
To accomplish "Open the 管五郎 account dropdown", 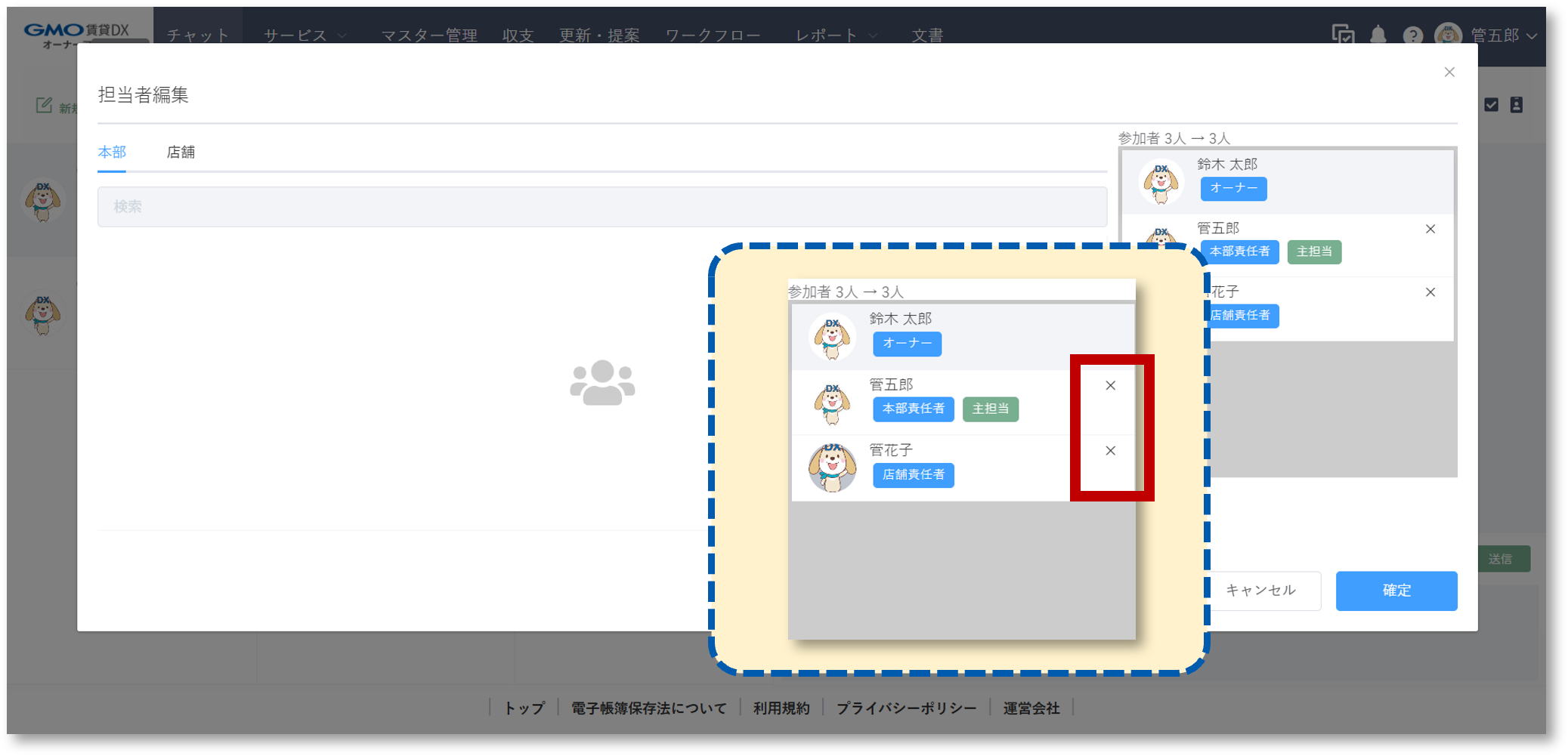I will [x=1504, y=35].
